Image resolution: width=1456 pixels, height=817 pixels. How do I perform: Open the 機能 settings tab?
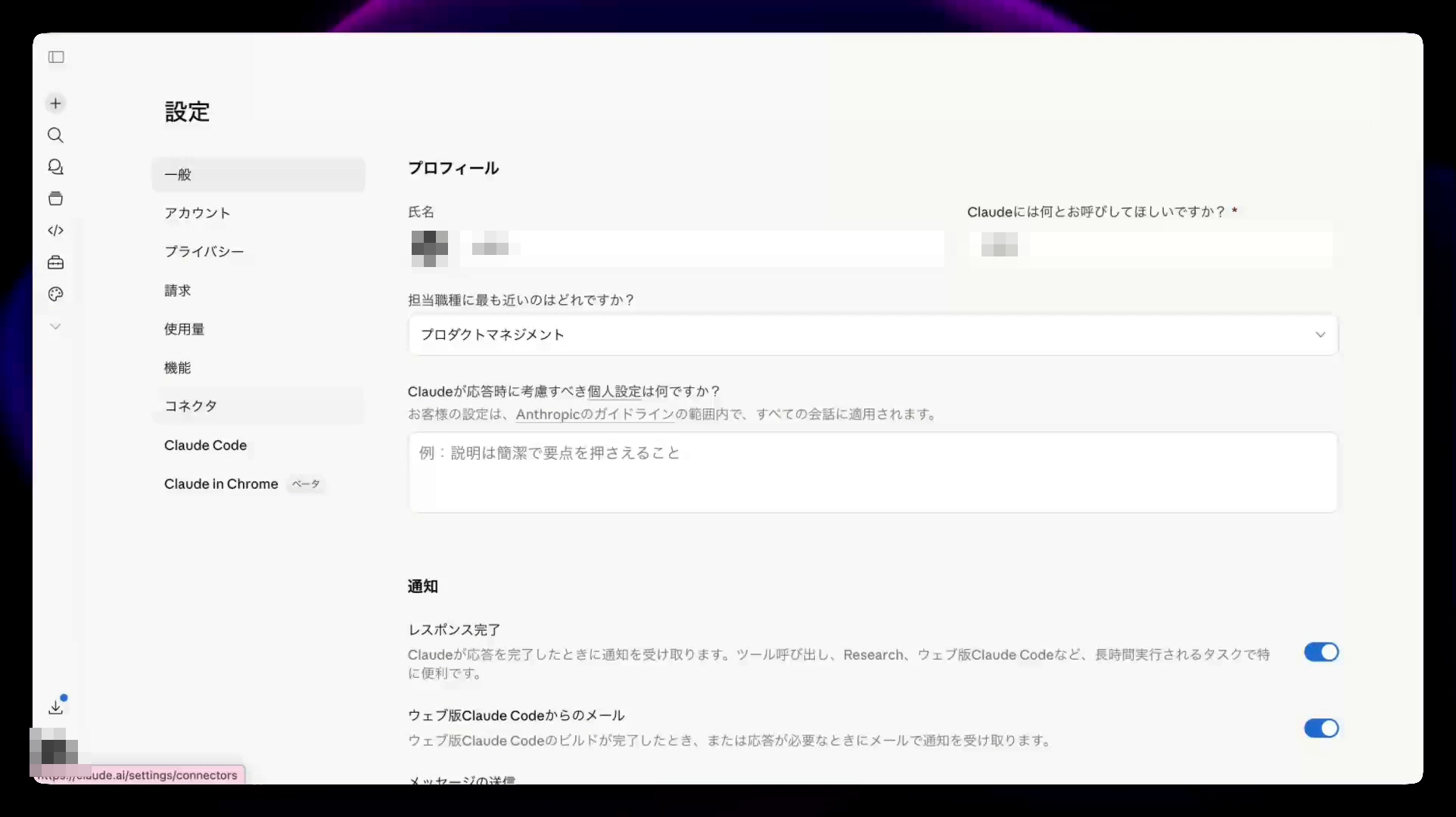click(258, 368)
